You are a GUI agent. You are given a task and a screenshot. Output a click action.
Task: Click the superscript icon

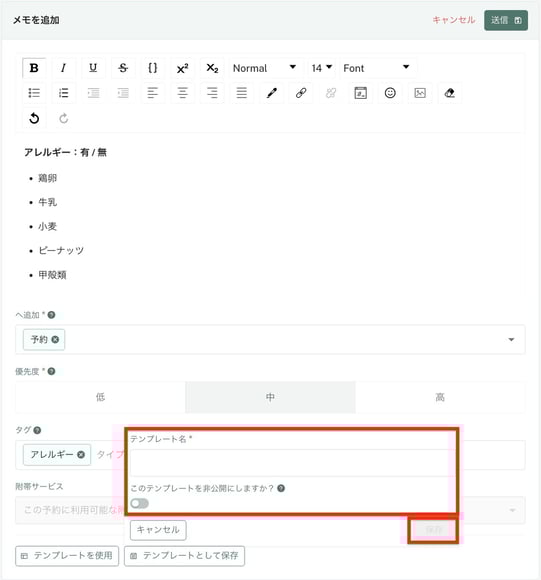(x=182, y=68)
